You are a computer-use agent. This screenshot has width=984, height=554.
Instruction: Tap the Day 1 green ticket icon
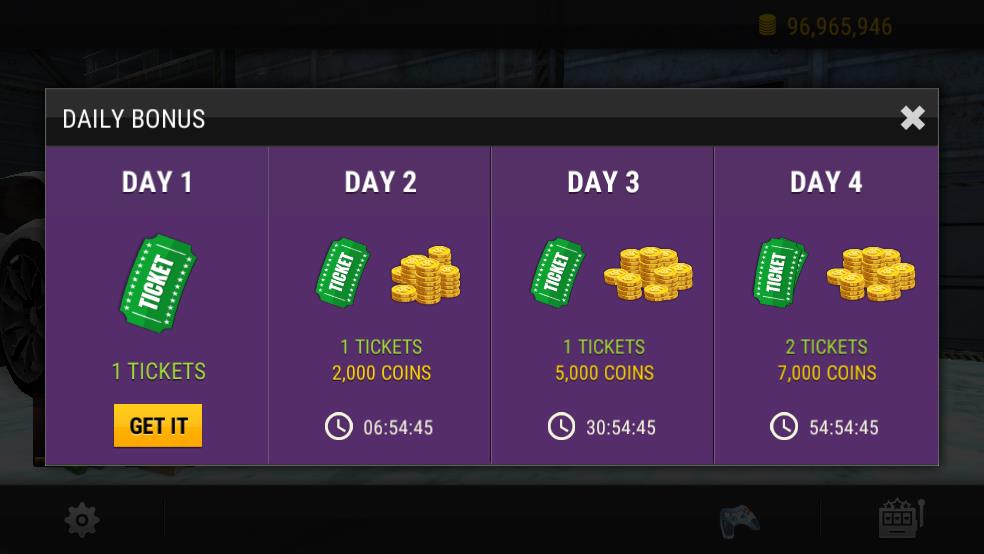point(158,284)
